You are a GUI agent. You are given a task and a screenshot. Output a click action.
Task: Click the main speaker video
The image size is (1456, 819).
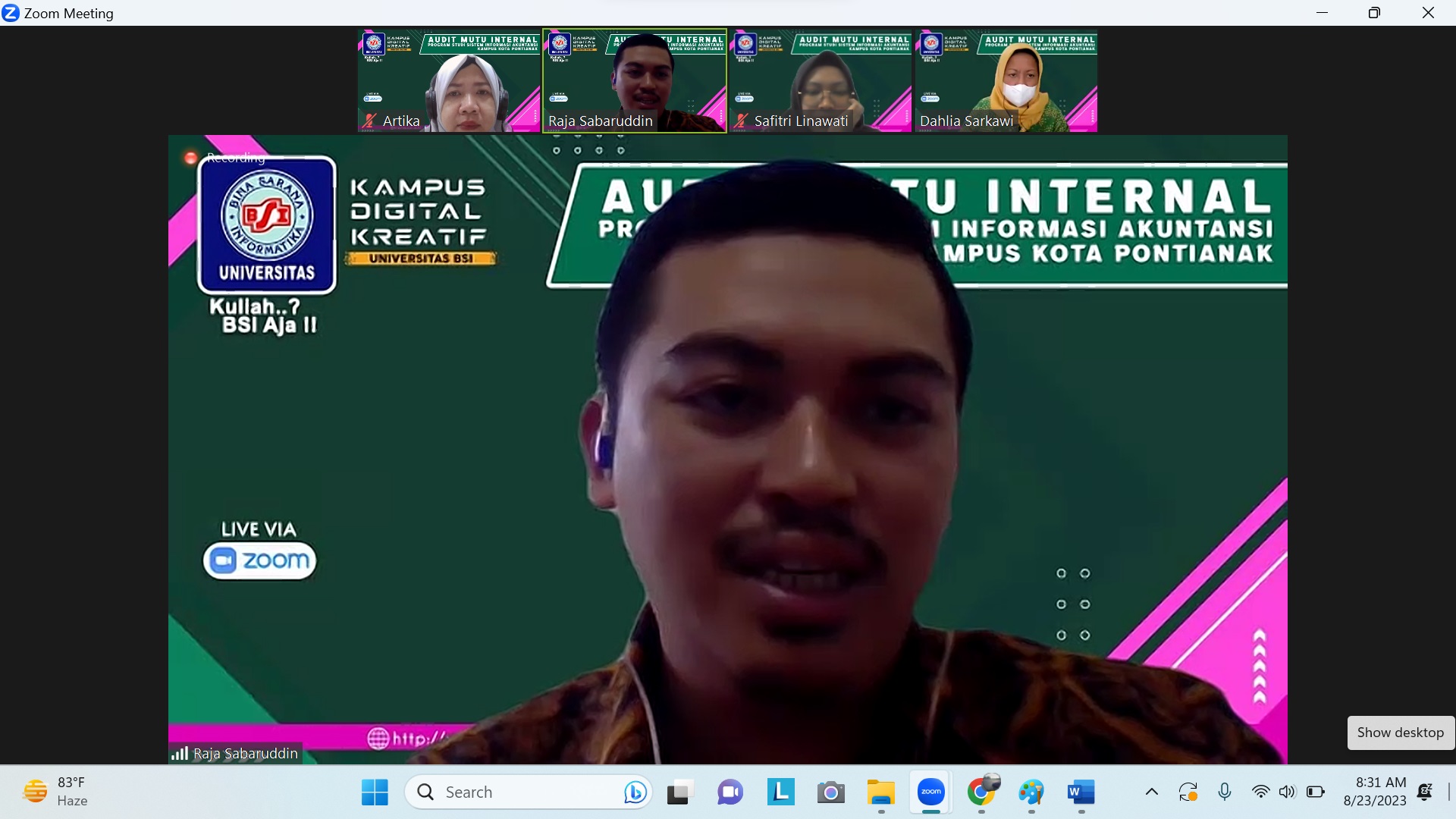(727, 449)
